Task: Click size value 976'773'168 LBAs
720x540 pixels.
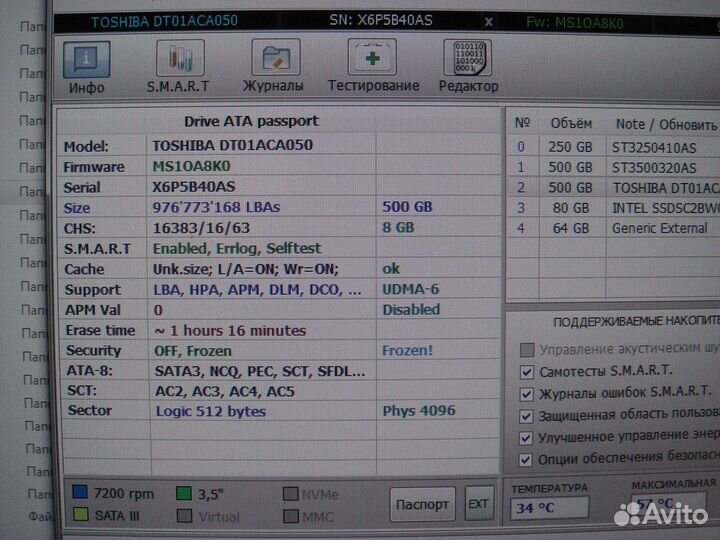Action: coord(216,208)
